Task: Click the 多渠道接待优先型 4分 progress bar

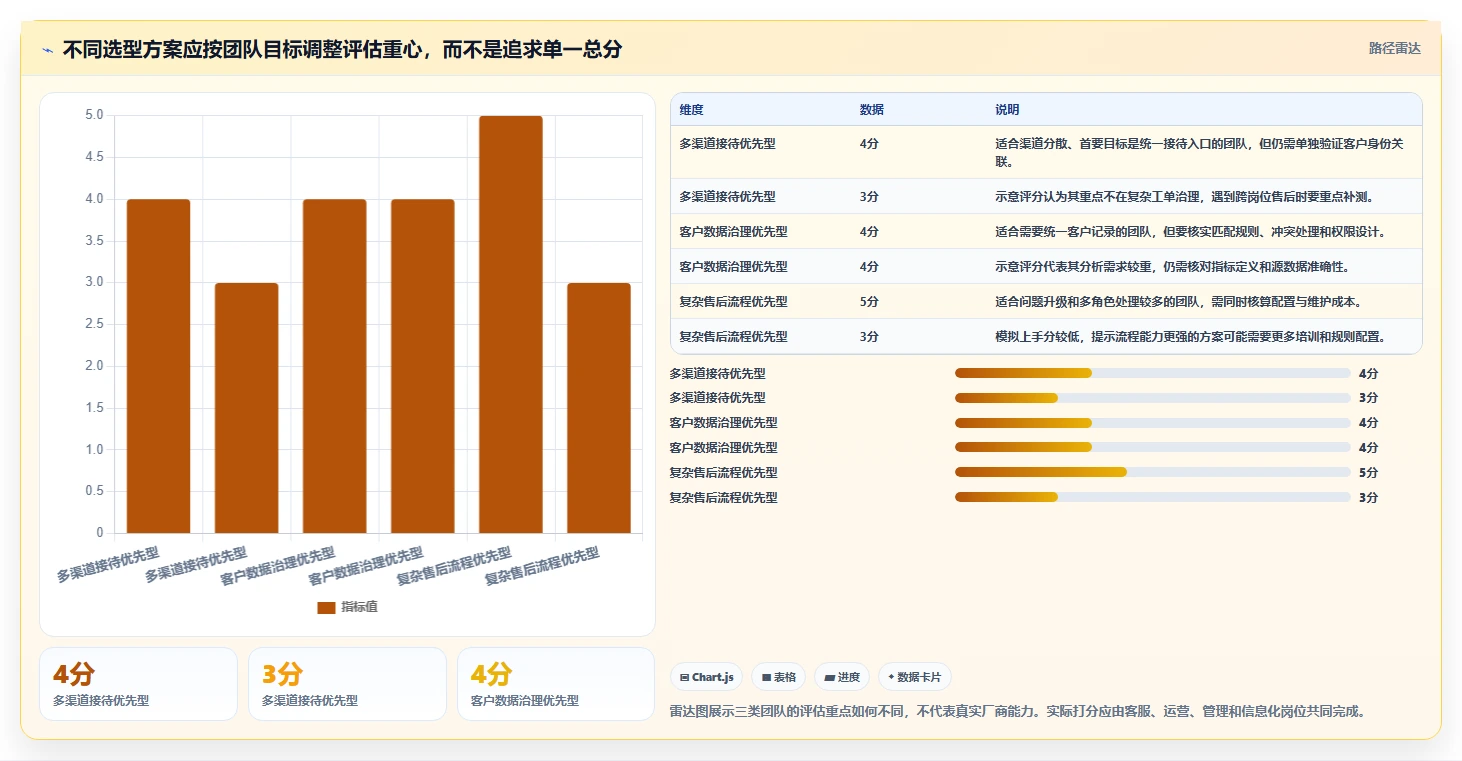Action: (1153, 373)
